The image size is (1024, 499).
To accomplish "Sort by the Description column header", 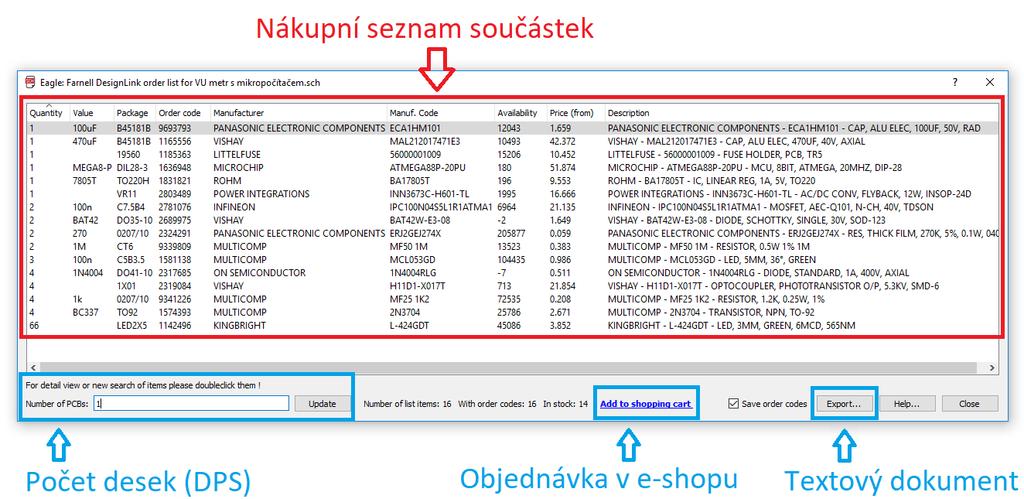I will click(x=628, y=113).
